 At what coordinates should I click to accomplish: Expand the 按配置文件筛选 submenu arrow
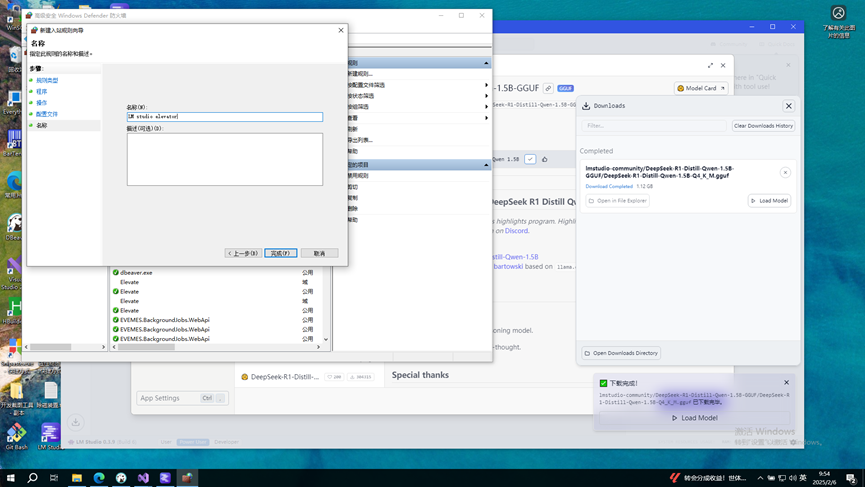[x=486, y=85]
